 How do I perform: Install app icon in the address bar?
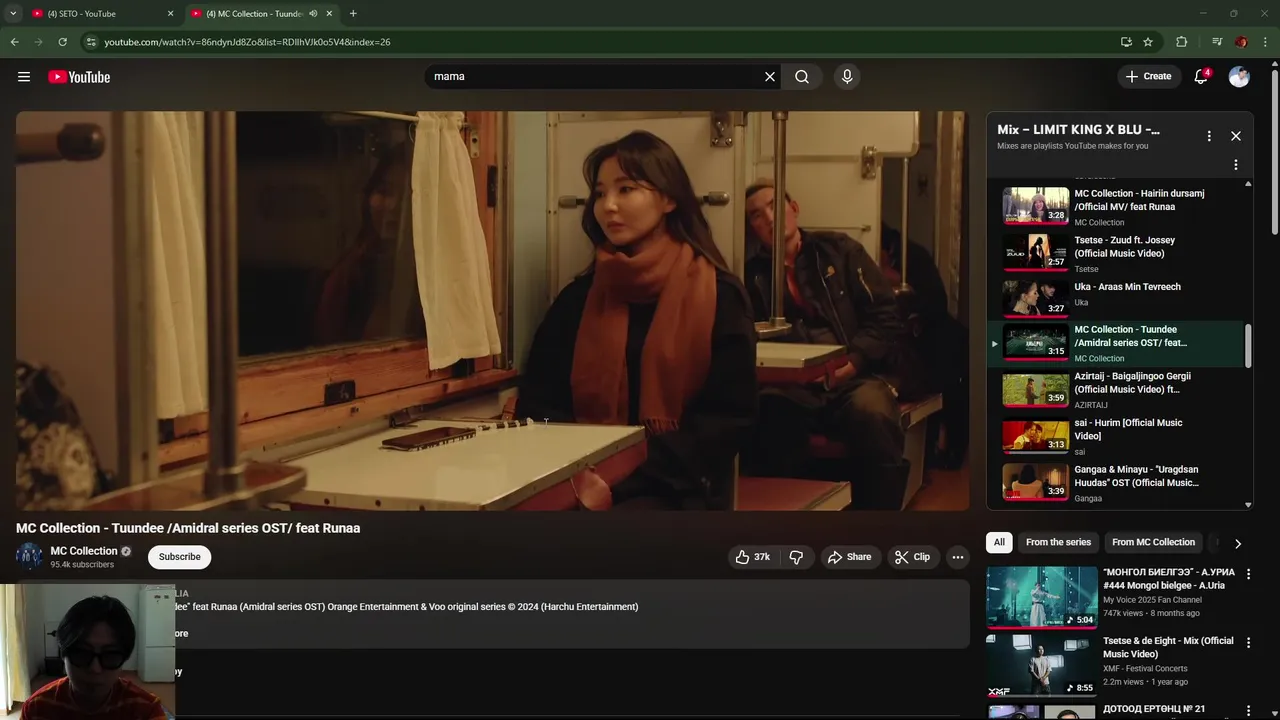coord(1126,42)
